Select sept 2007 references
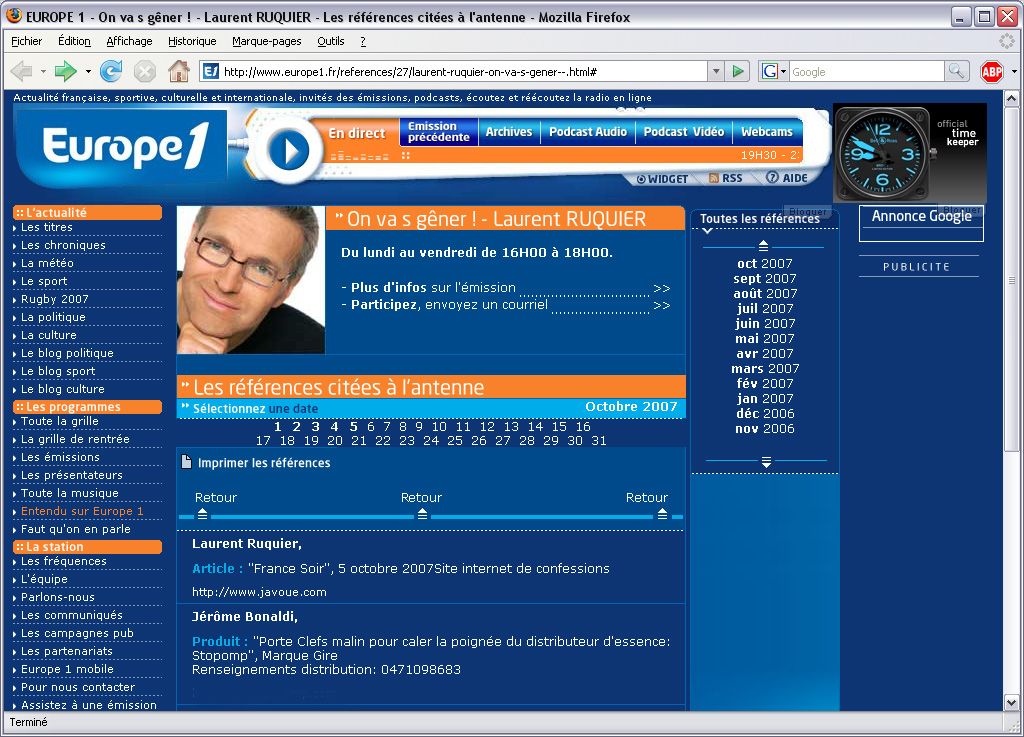Viewport: 1024px width, 737px height. pos(765,279)
